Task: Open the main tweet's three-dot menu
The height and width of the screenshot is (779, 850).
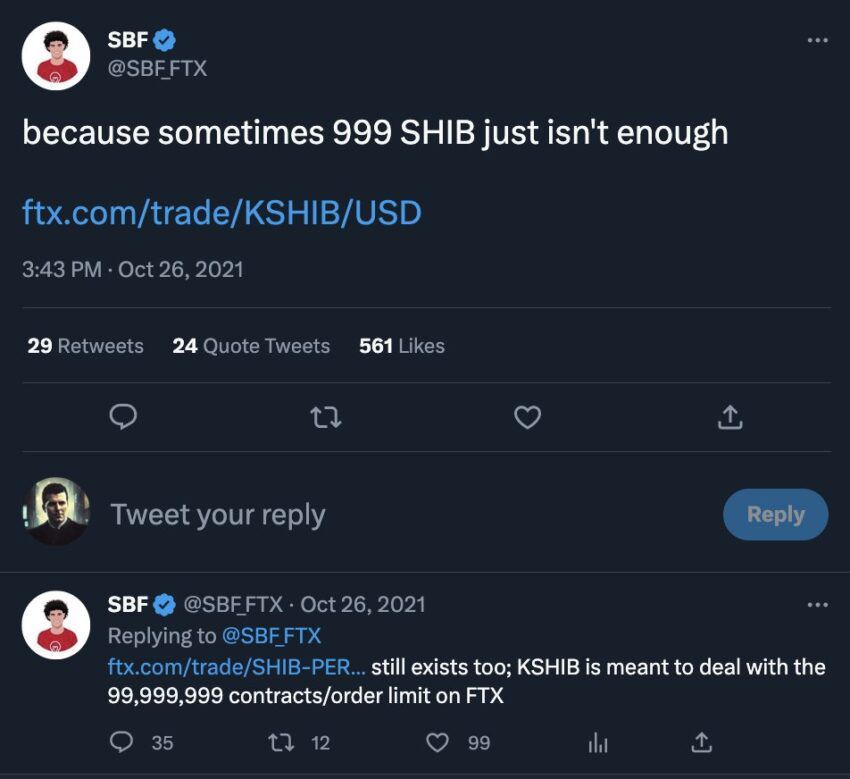Action: [x=817, y=40]
